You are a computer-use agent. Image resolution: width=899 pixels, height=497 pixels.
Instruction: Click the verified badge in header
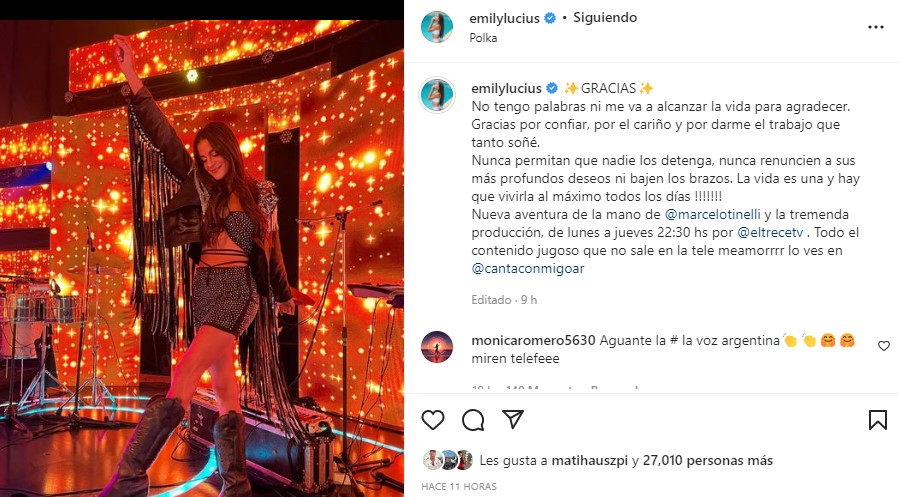[549, 18]
